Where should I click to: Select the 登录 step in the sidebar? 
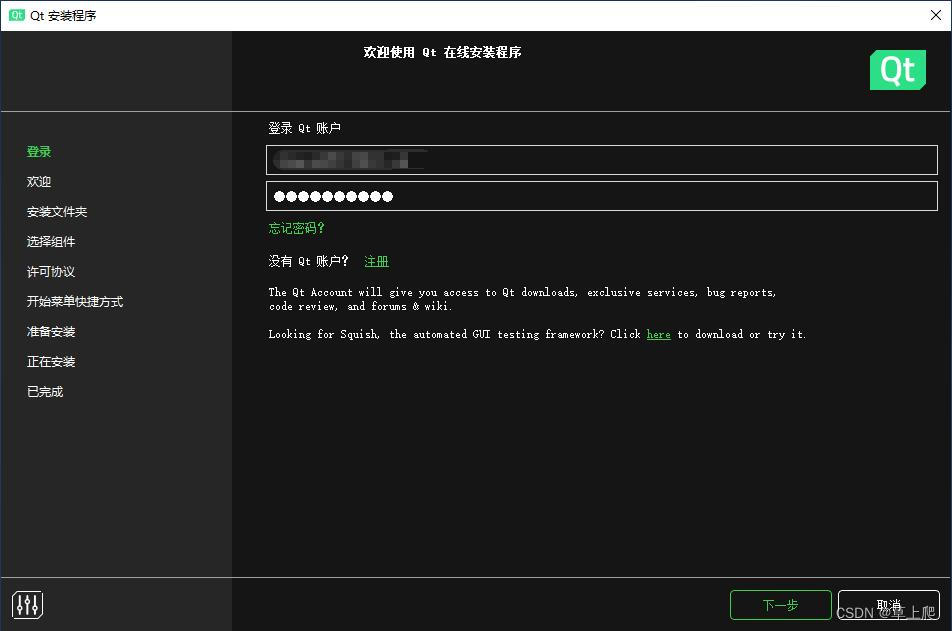coord(38,151)
